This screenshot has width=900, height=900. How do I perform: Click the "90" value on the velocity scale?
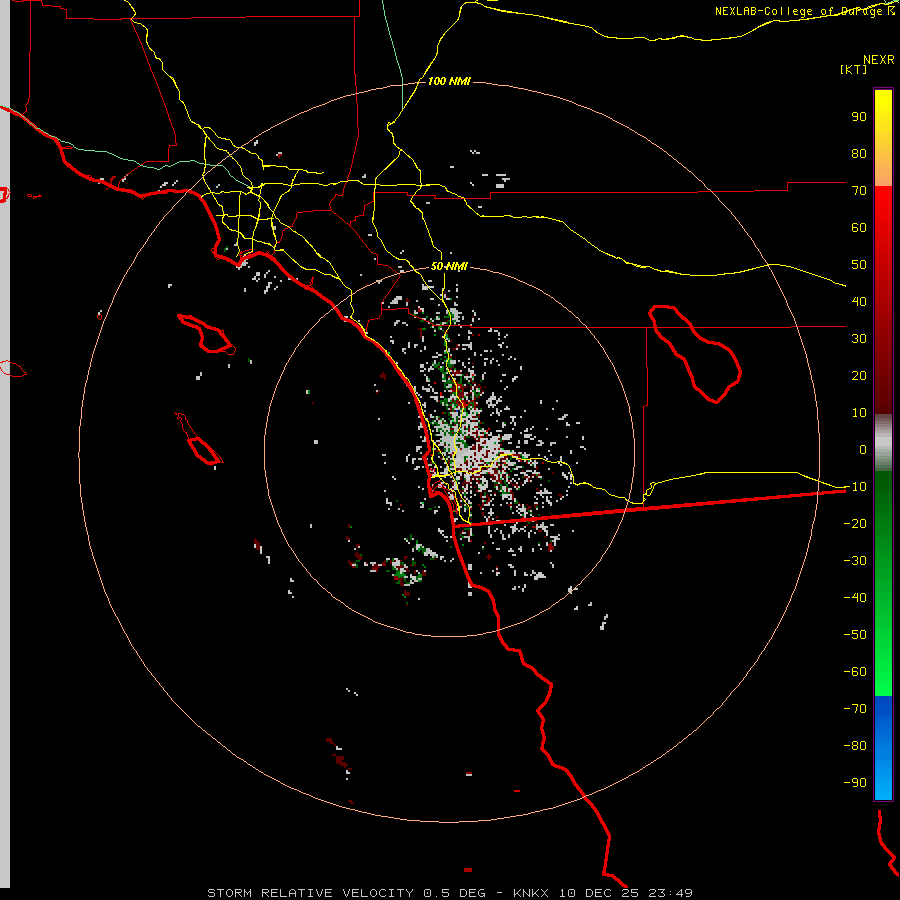click(x=859, y=117)
